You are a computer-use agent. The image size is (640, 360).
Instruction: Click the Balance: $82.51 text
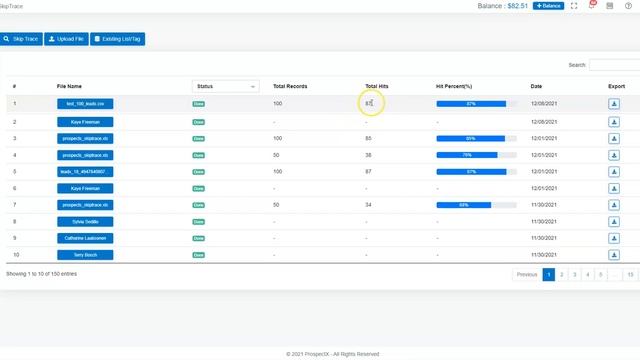502,6
